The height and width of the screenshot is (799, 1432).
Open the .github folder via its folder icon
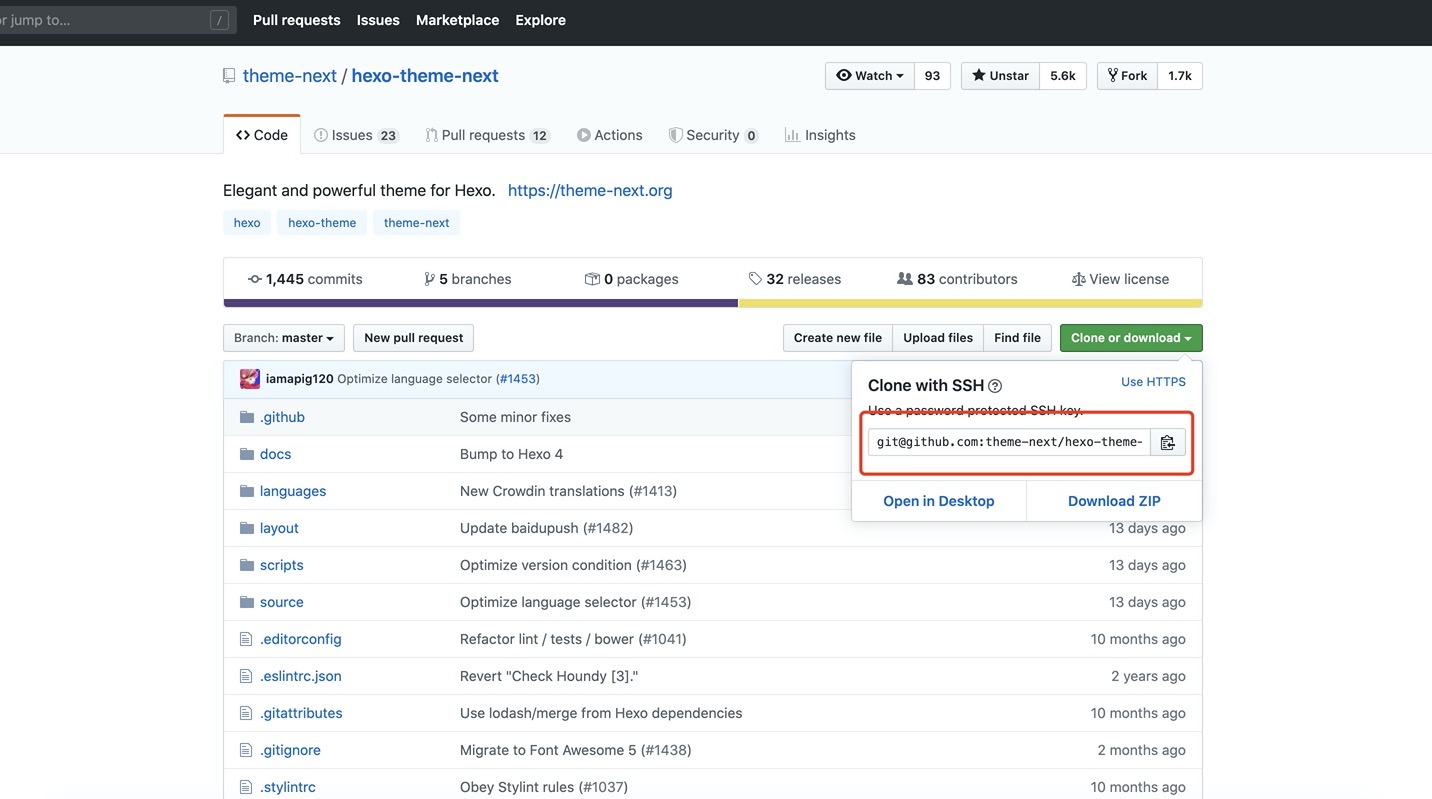click(244, 416)
